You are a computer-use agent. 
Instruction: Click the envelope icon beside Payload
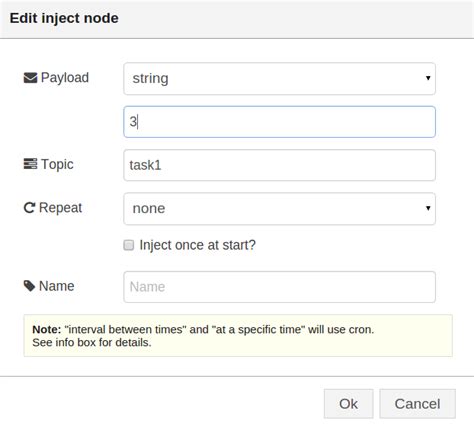point(30,78)
